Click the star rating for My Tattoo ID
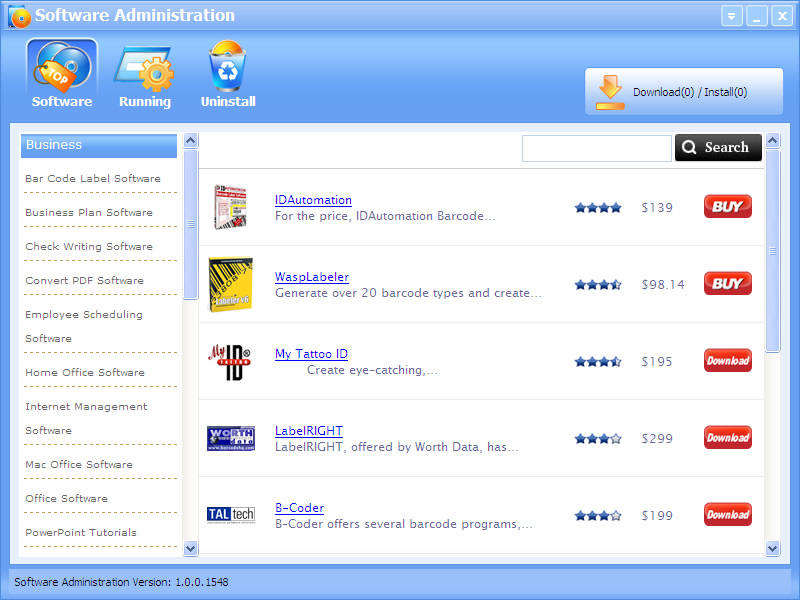The width and height of the screenshot is (800, 600). coord(598,362)
